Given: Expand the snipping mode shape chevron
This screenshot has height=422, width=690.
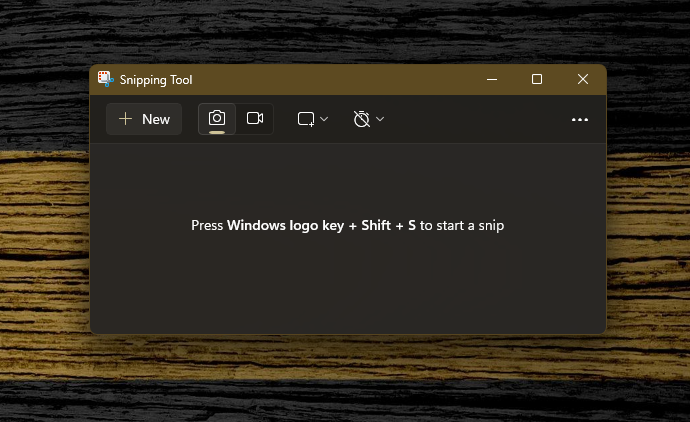Looking at the screenshot, I should click(x=324, y=119).
